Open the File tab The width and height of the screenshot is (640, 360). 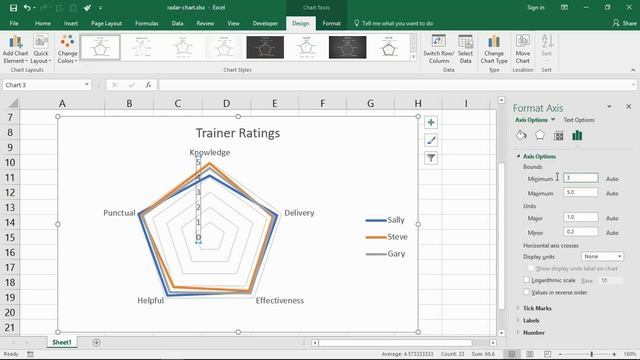pos(14,23)
